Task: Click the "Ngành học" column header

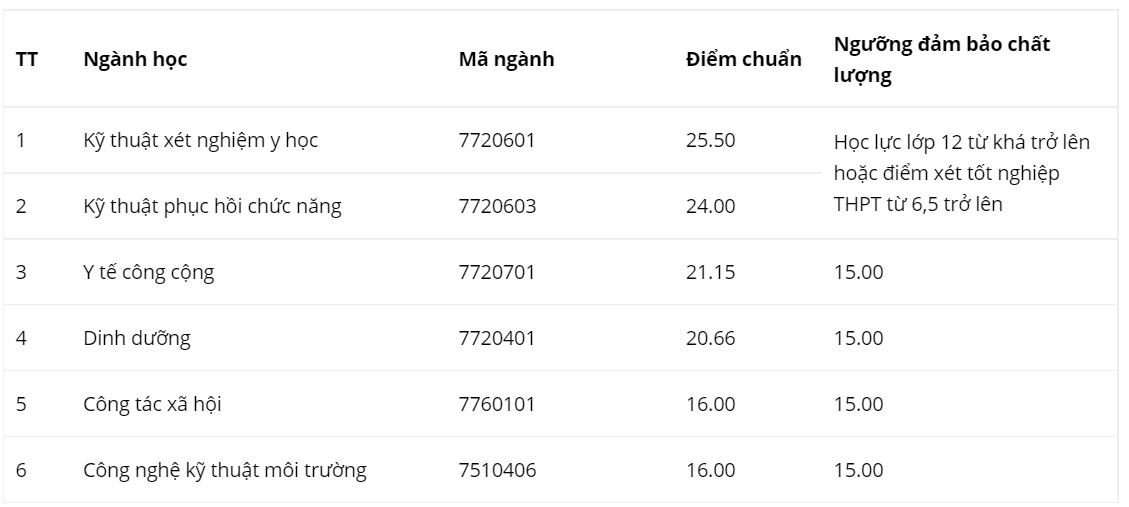Action: tap(135, 59)
